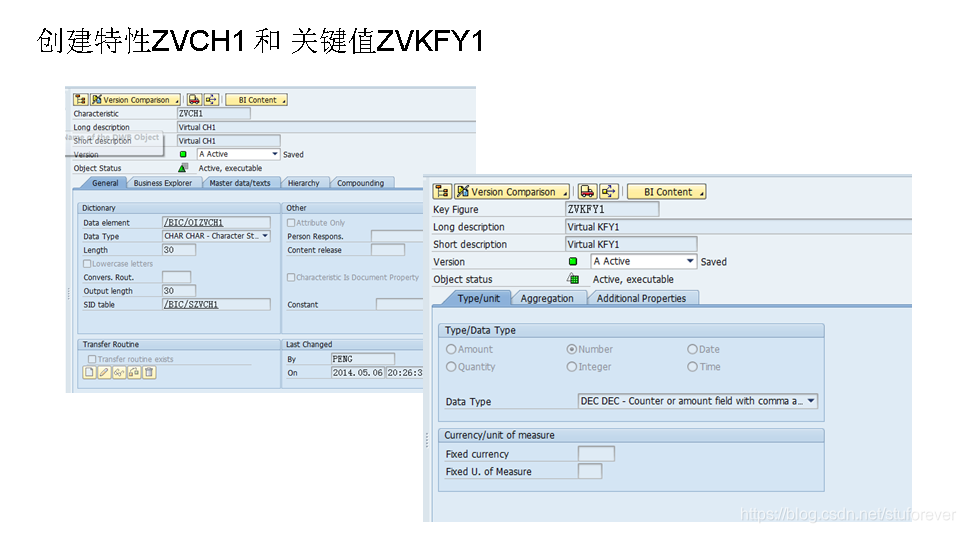Viewport: 966px width, 533px height.
Task: Select Quantity radio button
Action: (x=451, y=367)
